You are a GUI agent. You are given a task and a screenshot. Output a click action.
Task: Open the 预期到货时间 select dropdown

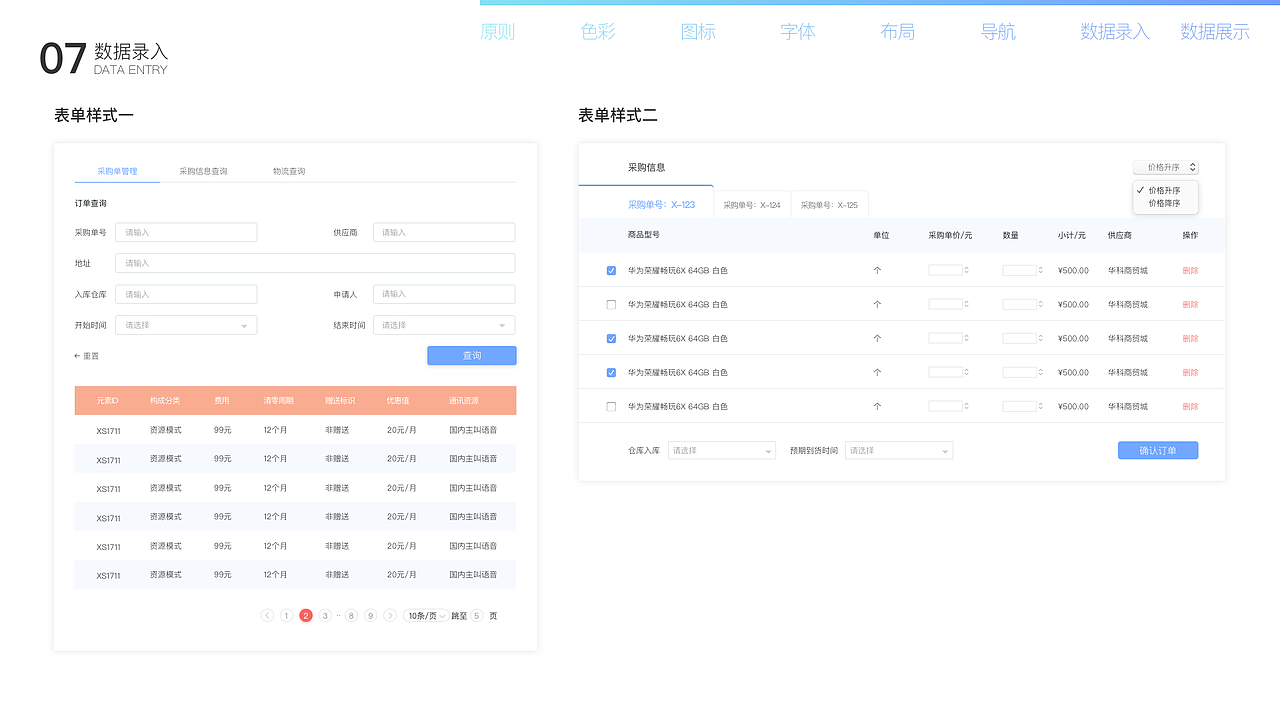[x=899, y=451]
